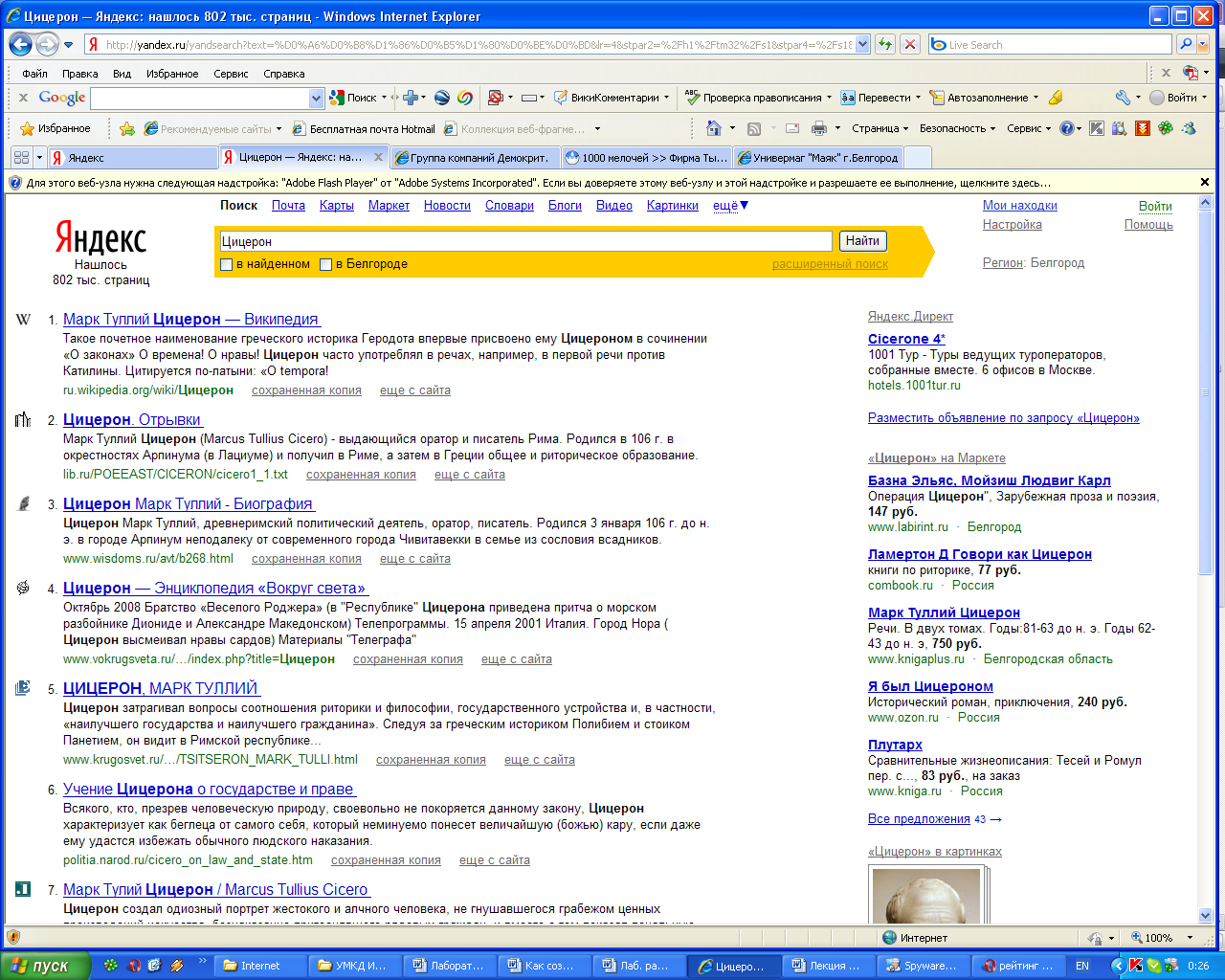Open the 'Spyware...' taskbar item
The height and width of the screenshot is (980, 1225).
point(924,966)
